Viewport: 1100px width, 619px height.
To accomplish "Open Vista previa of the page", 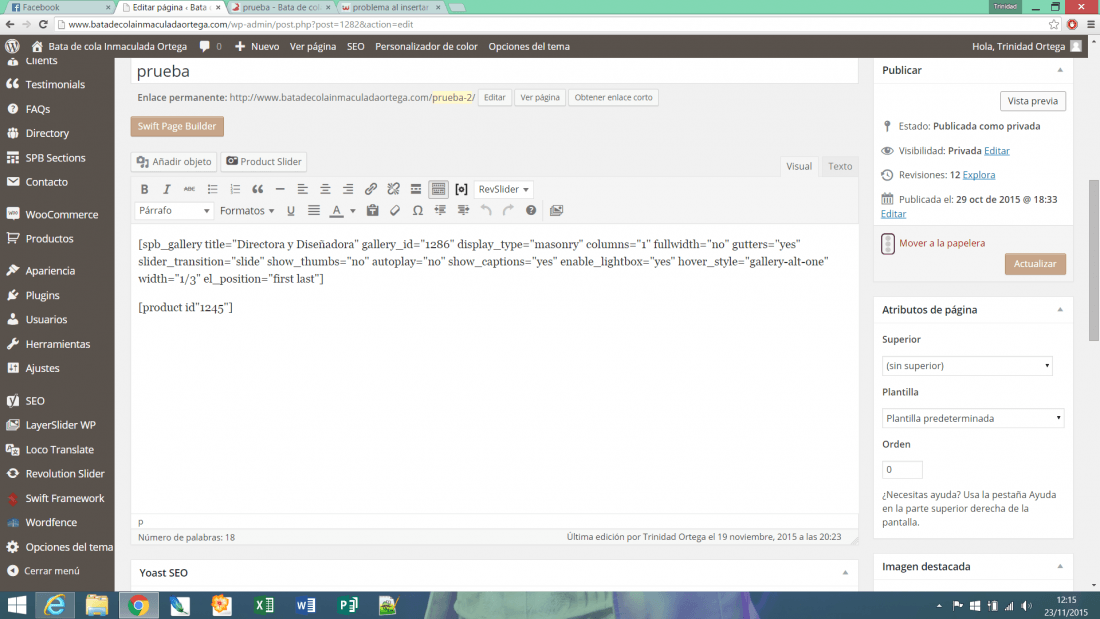I will click(1033, 101).
